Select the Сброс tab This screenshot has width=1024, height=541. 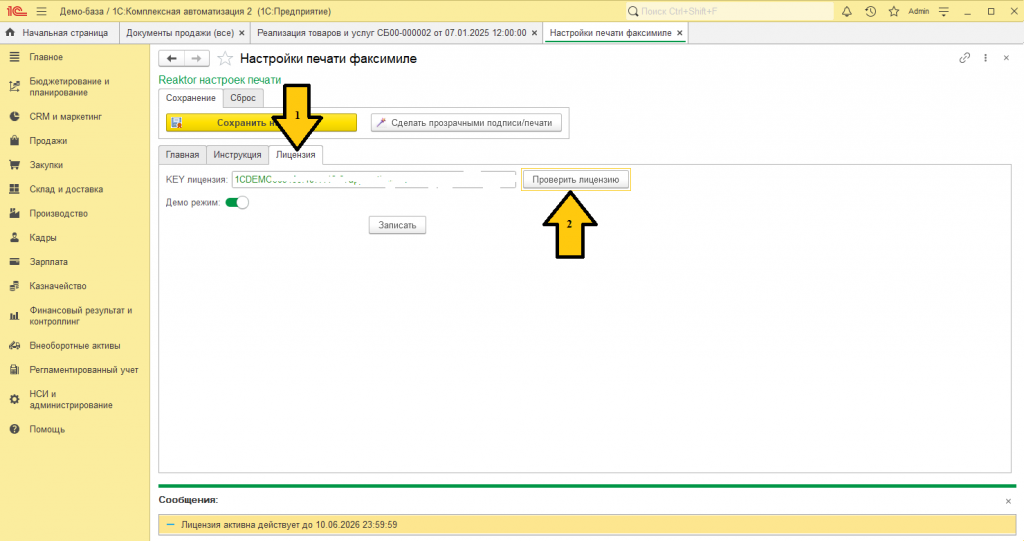pyautogui.click(x=243, y=98)
